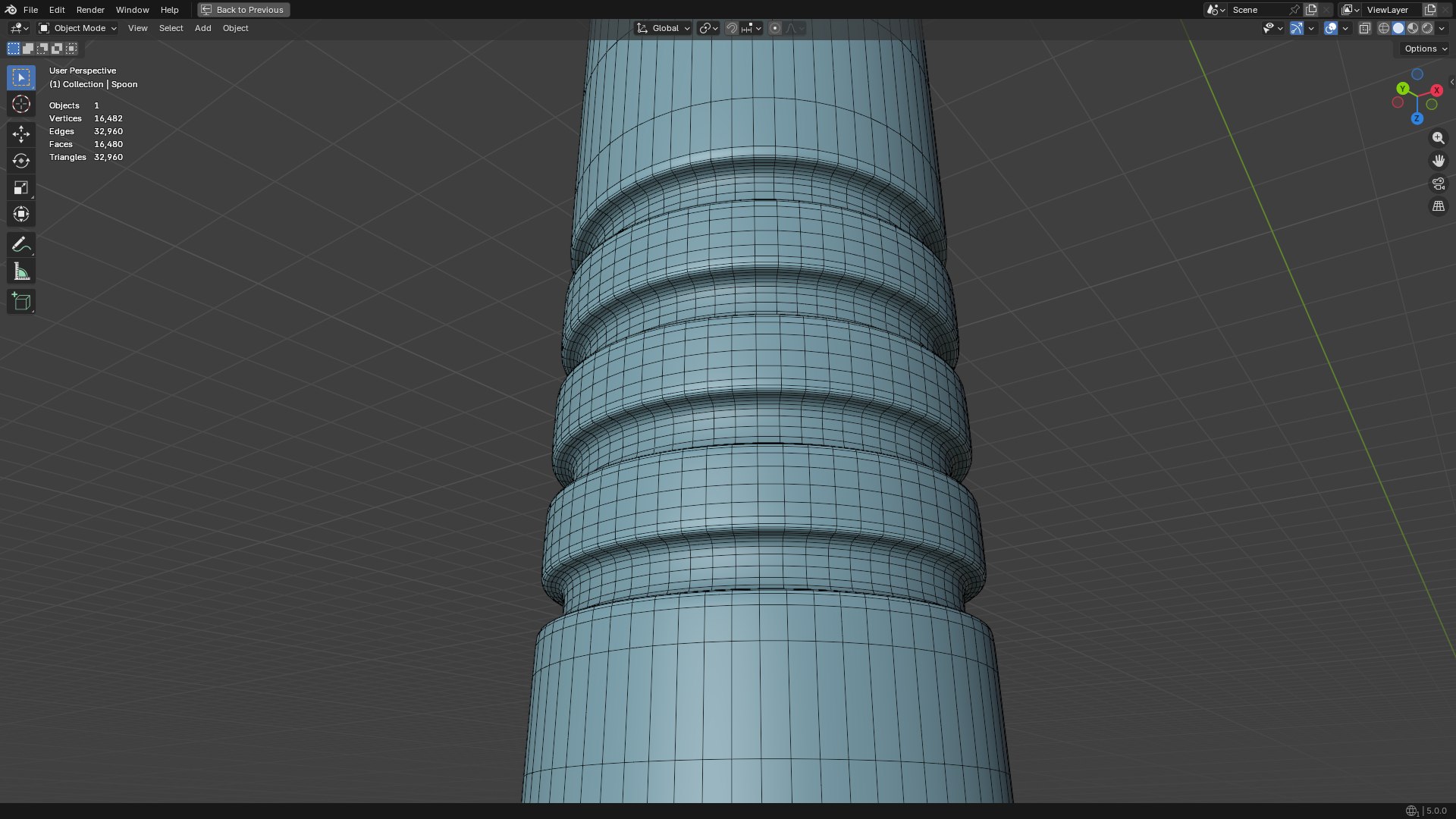Select the Annotate pencil tool
Viewport: 1456px width, 819px height.
[21, 244]
